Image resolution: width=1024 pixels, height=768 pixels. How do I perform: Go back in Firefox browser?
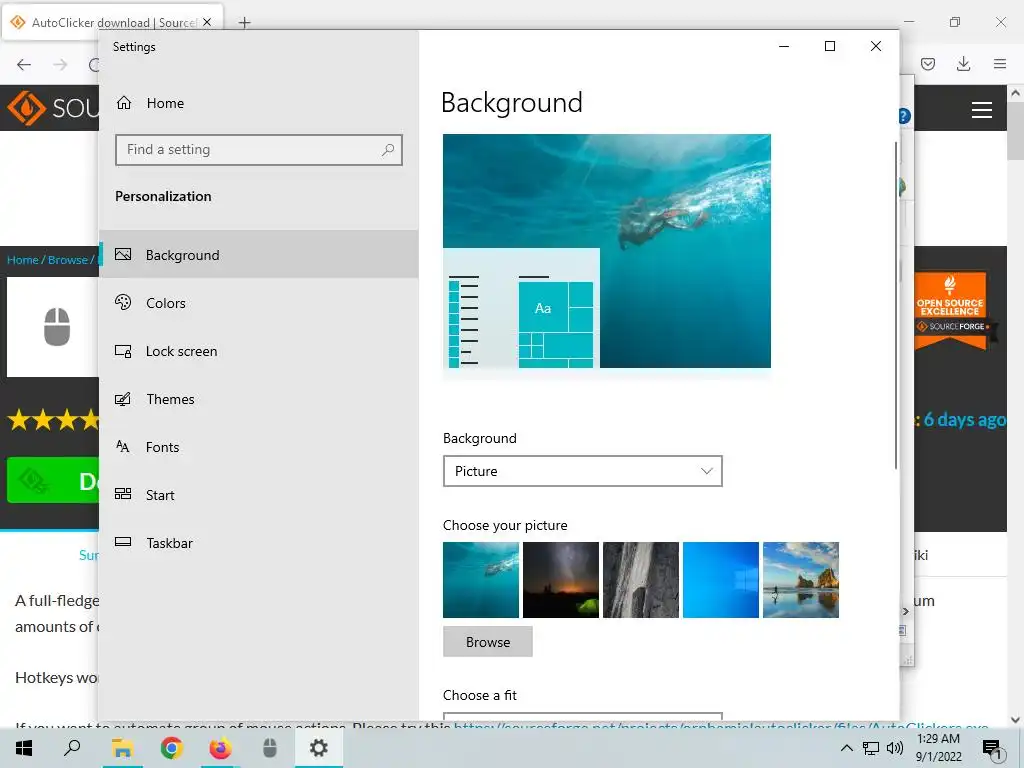click(24, 64)
